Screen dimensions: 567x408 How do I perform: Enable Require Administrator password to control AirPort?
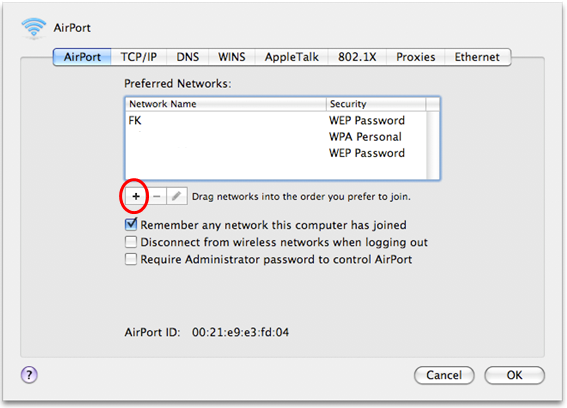131,259
